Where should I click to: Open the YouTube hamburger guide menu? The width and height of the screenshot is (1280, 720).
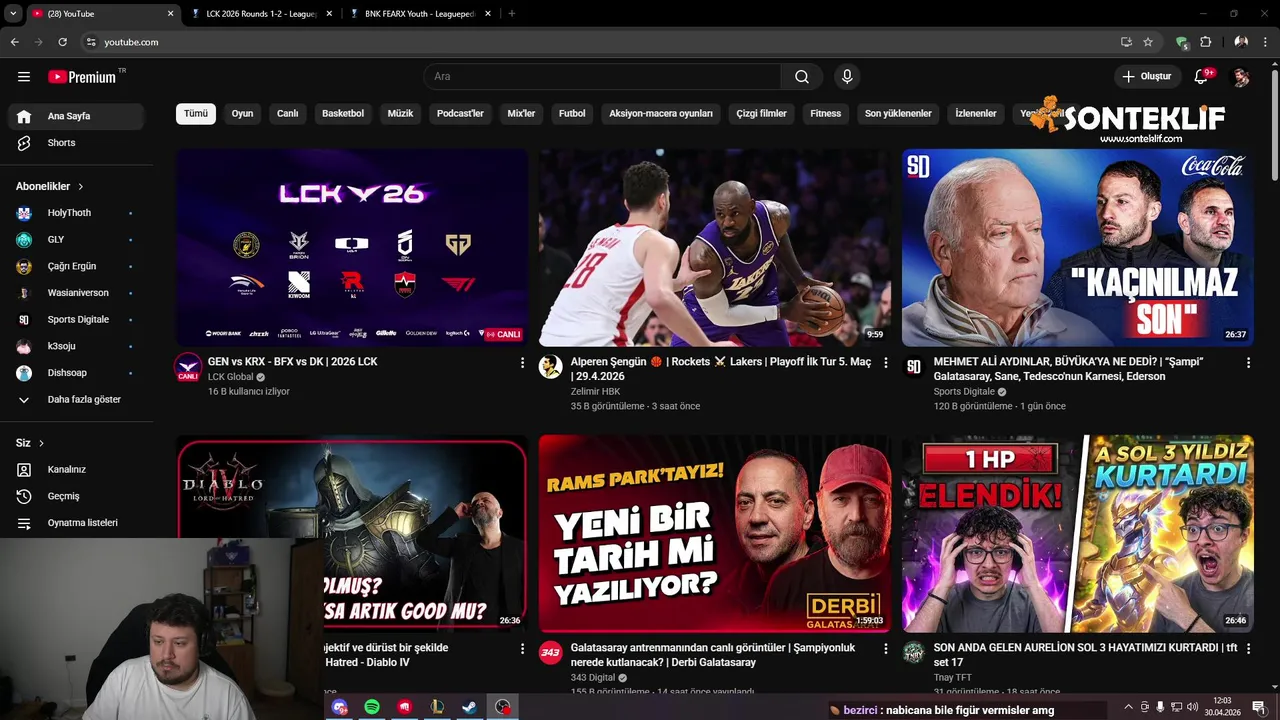point(24,77)
